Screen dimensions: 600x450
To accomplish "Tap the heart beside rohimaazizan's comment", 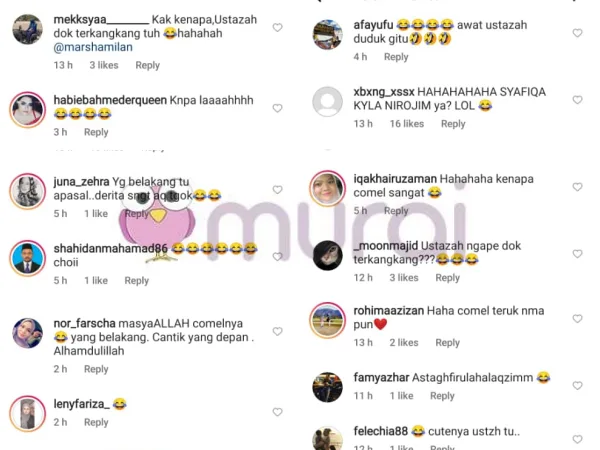I will (577, 319).
